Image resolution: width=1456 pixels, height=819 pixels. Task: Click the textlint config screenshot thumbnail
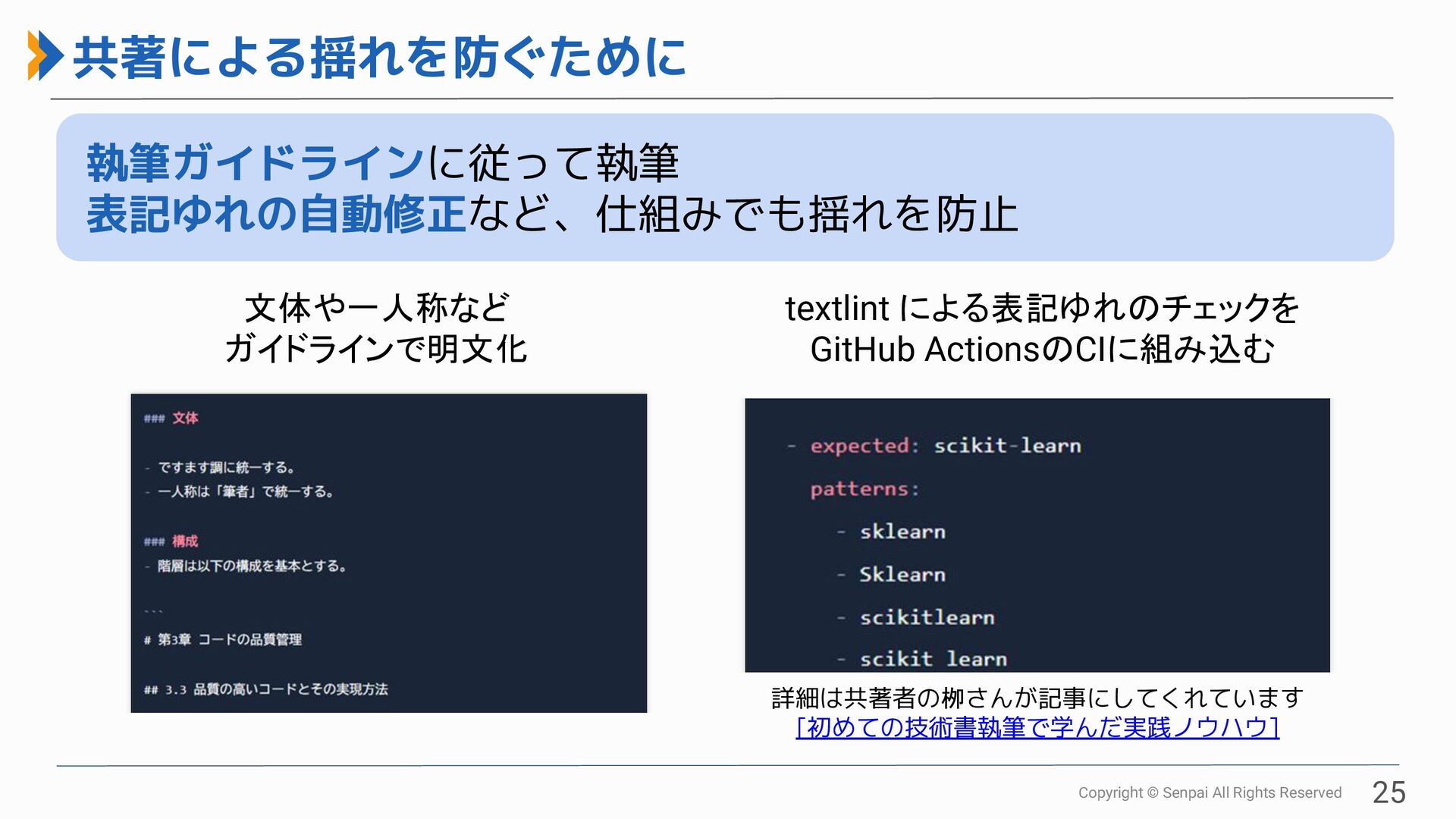(x=1037, y=535)
